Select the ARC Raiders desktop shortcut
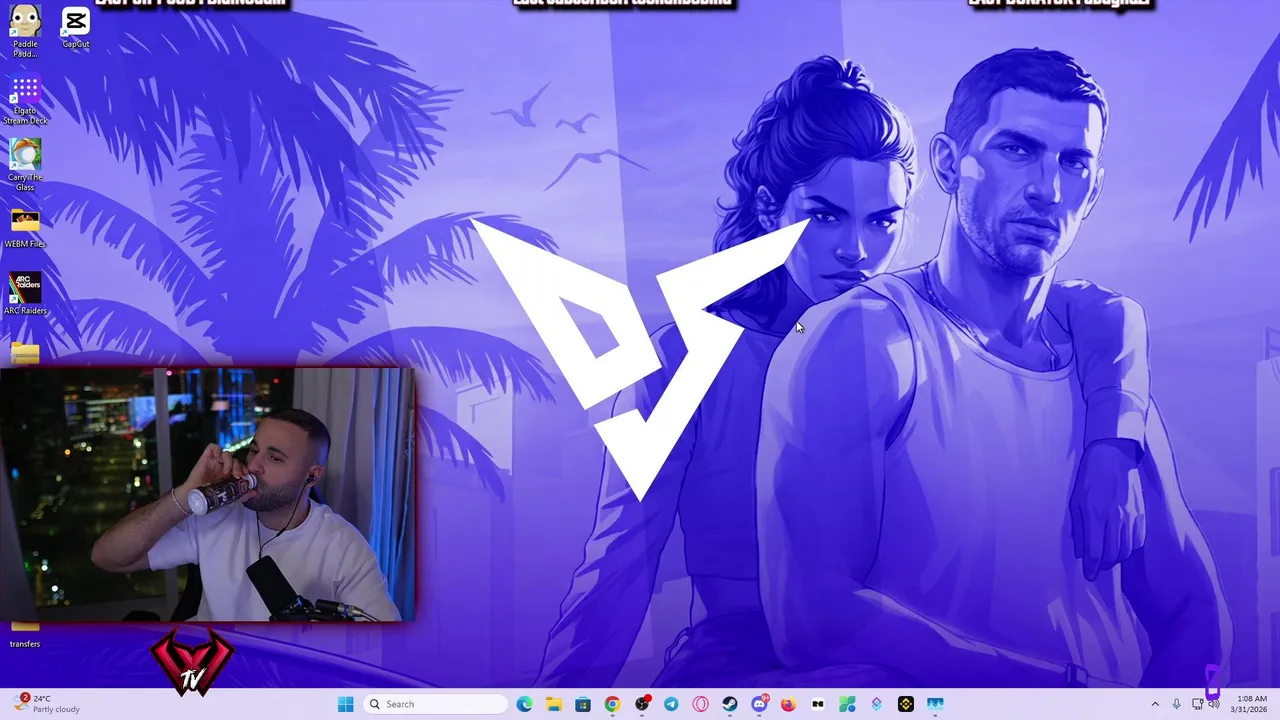This screenshot has height=720, width=1280. (x=25, y=294)
